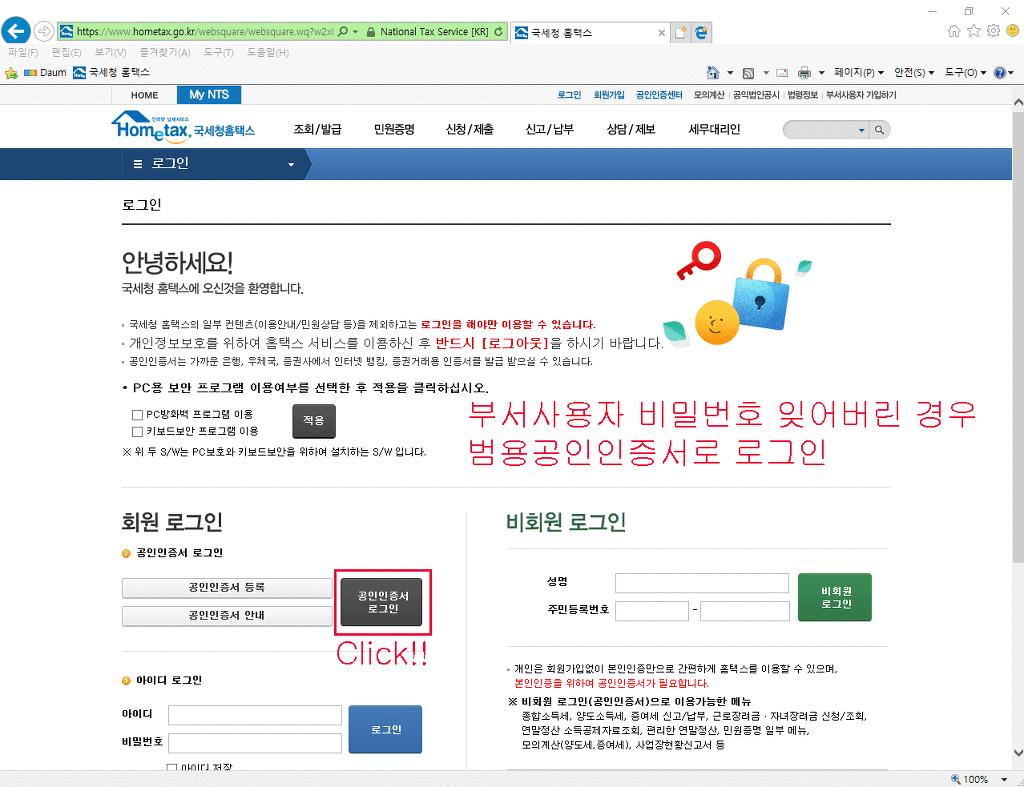This screenshot has height=787, width=1024.
Task: Open browser settings gear icon
Action: 993,31
